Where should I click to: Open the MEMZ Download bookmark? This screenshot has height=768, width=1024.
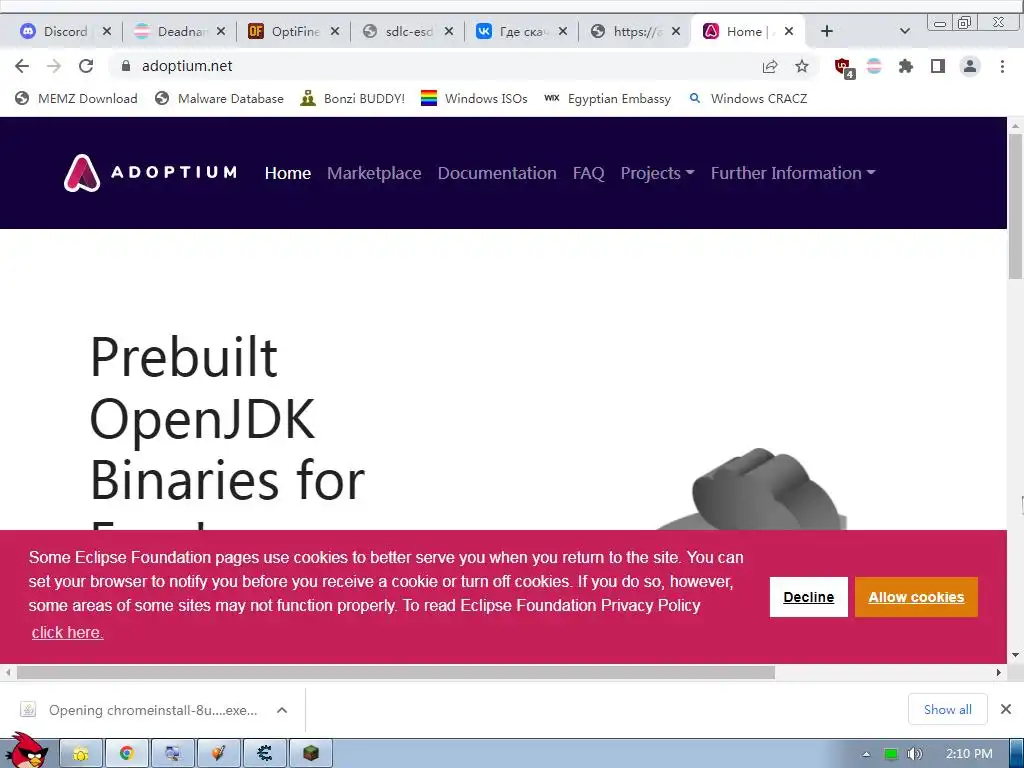76,99
